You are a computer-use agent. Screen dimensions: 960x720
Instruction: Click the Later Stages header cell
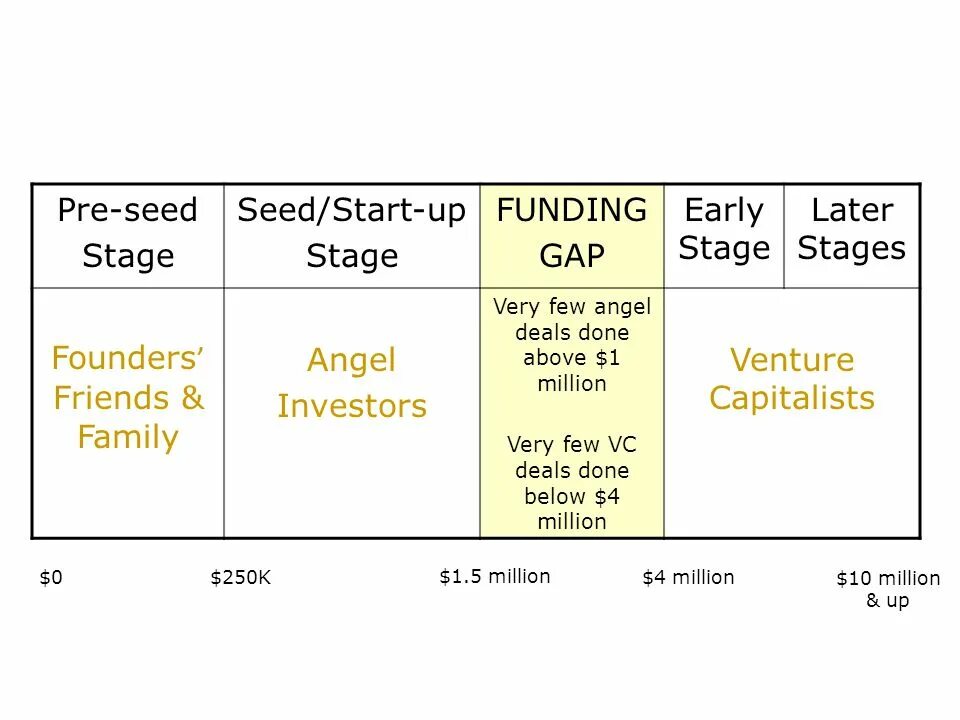coord(852,229)
